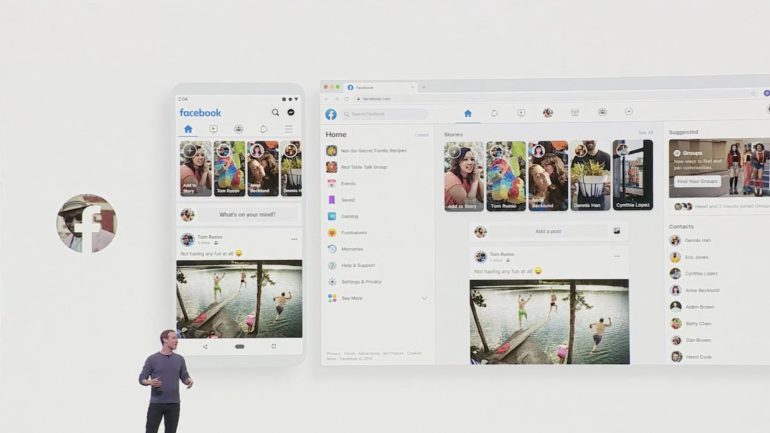
Task: Open the lake jump photo in desktop feed
Action: click(550, 322)
